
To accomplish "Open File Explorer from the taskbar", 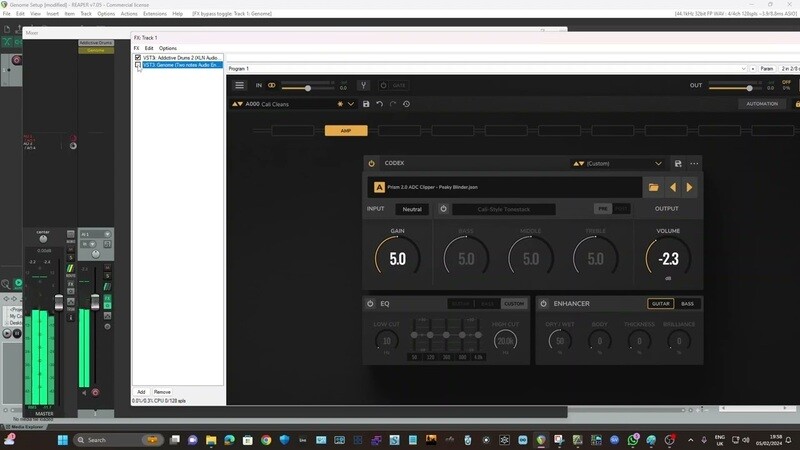I will [x=211, y=440].
